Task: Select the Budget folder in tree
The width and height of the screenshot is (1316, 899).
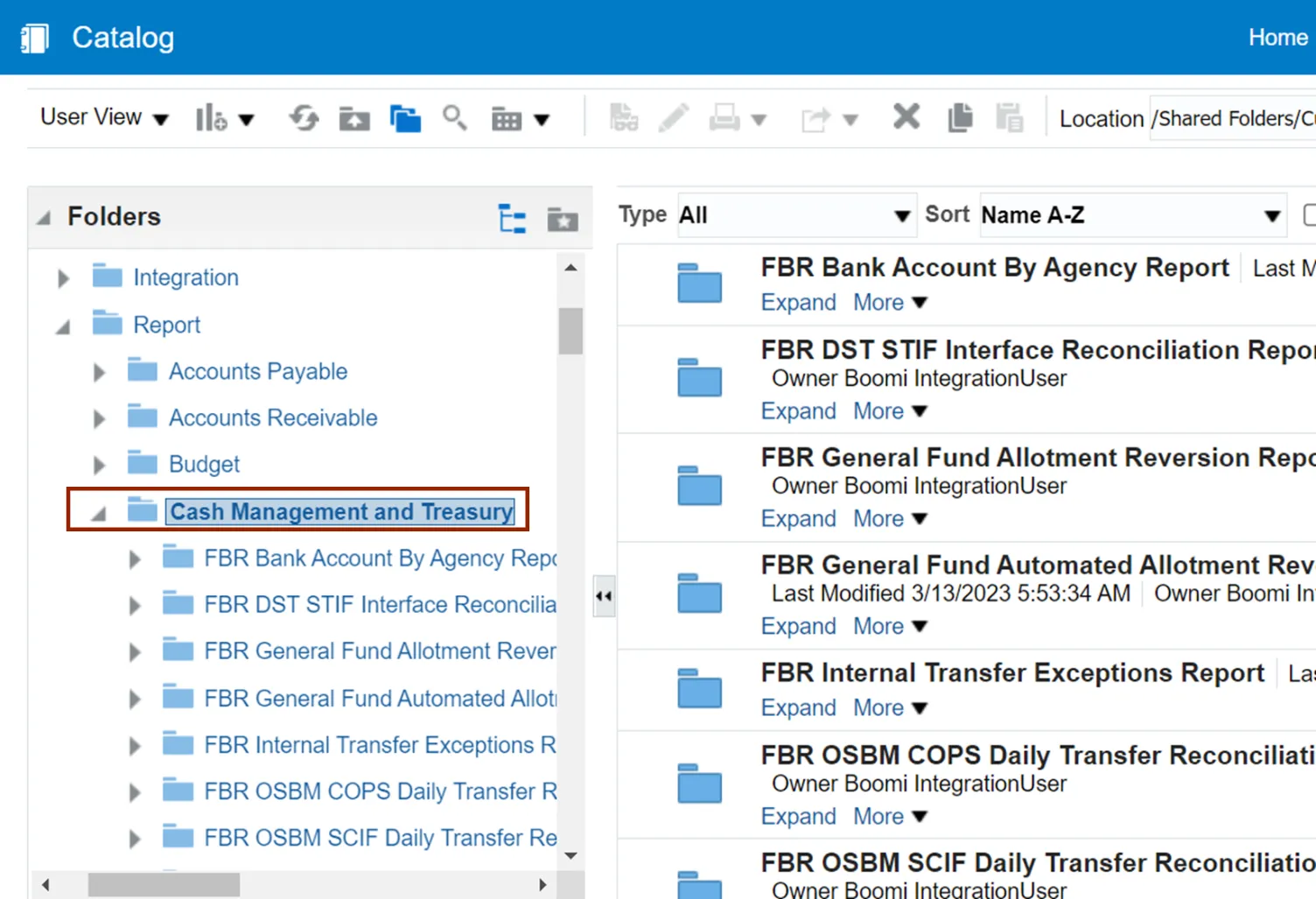Action: coord(204,464)
